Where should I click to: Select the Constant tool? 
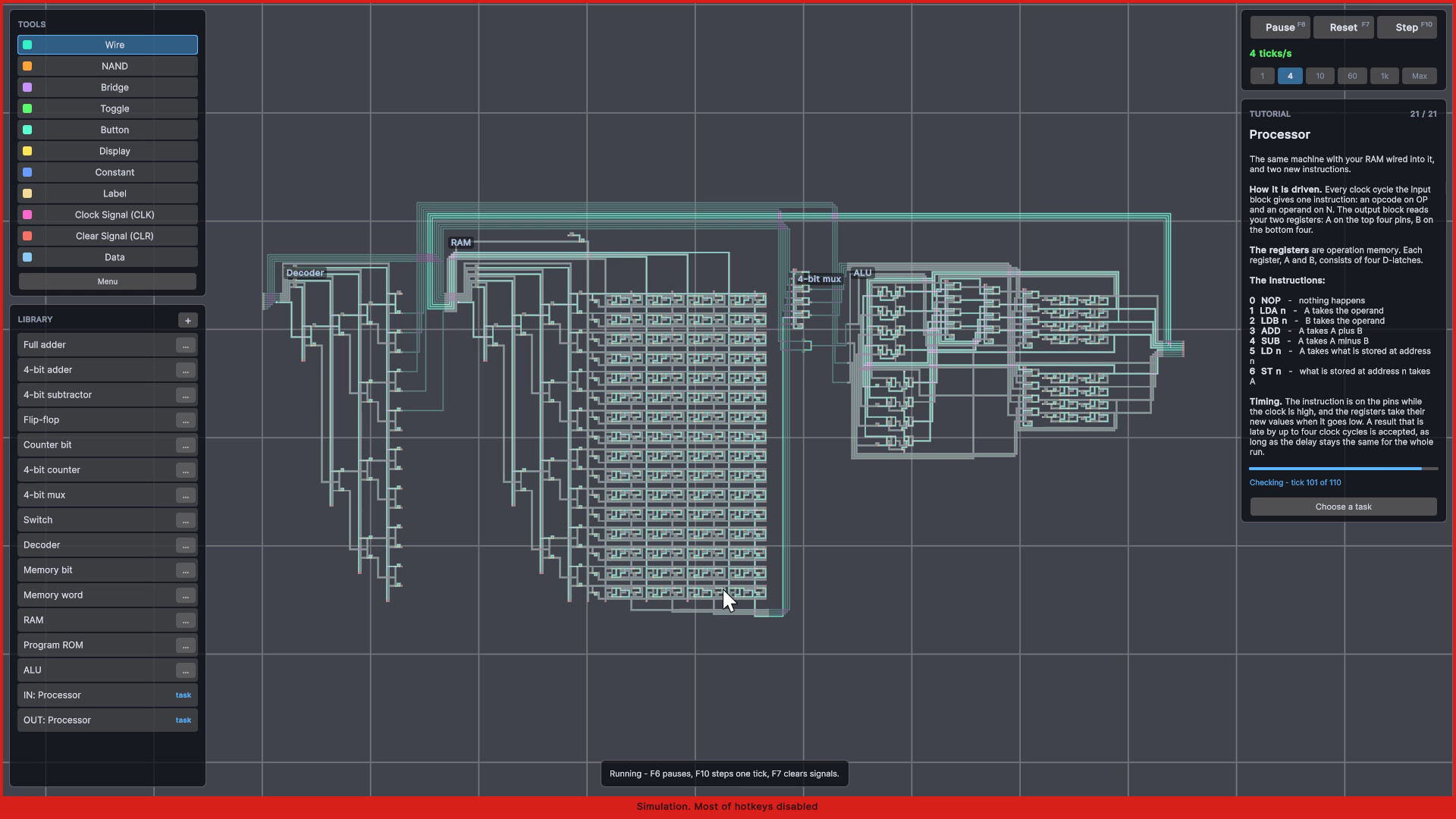click(x=107, y=172)
